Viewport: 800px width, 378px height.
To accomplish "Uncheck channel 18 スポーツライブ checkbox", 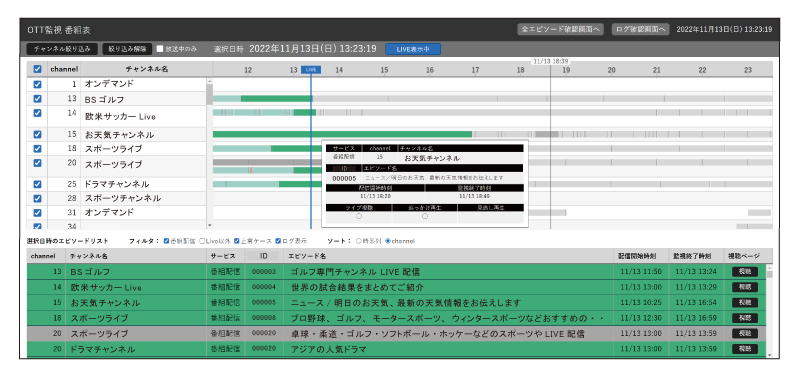I will pyautogui.click(x=37, y=148).
